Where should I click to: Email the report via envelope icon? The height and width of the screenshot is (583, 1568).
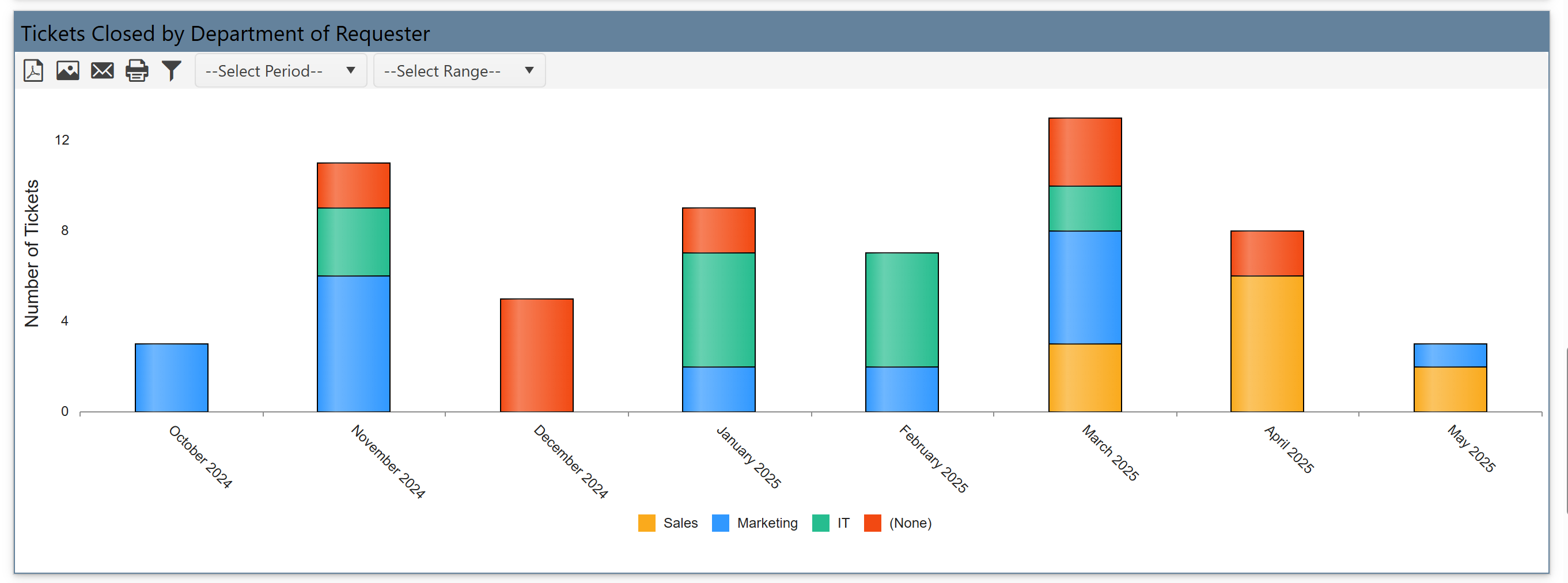click(103, 71)
